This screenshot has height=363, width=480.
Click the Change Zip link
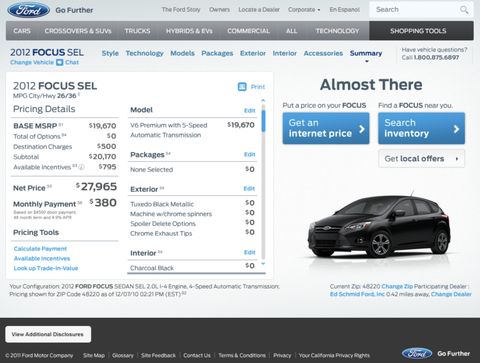click(x=397, y=286)
